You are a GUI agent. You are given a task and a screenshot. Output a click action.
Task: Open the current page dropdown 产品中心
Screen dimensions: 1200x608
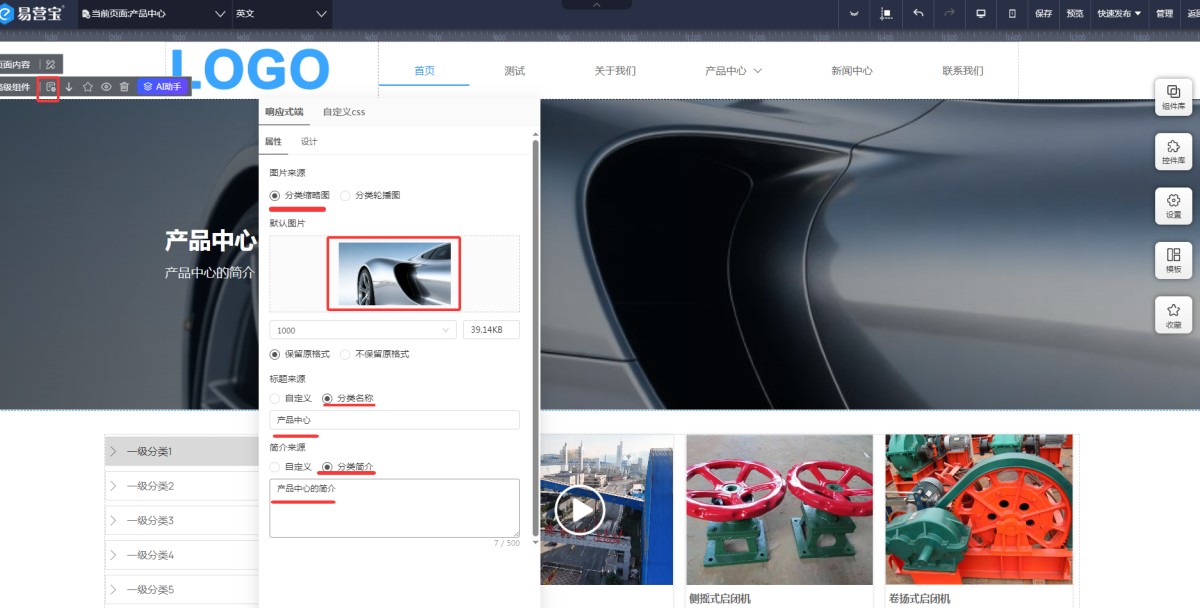(153, 14)
